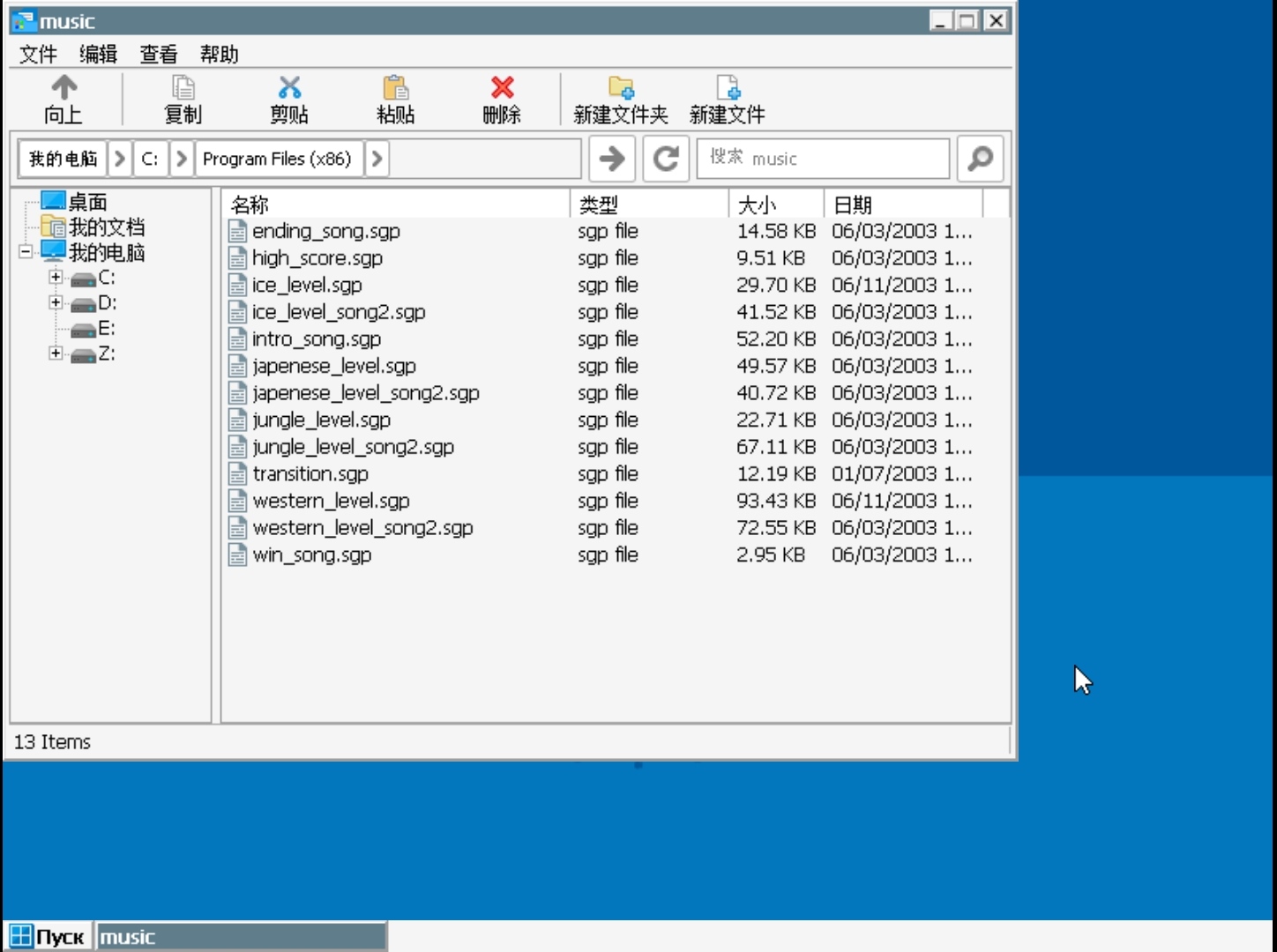Select the file icon of ice_level.sgp
Screen dimensions: 1277x952
click(237, 285)
